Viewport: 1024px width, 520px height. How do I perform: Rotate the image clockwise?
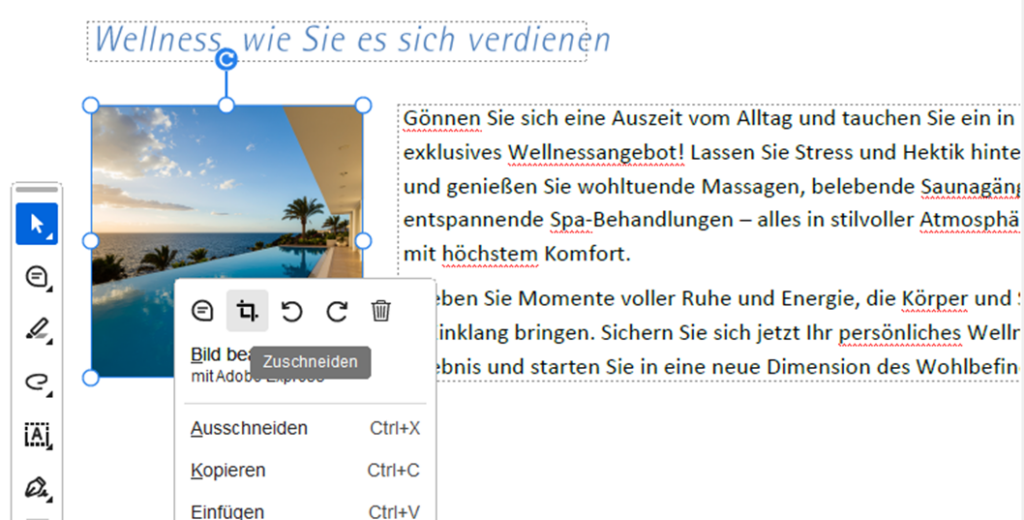(x=336, y=311)
